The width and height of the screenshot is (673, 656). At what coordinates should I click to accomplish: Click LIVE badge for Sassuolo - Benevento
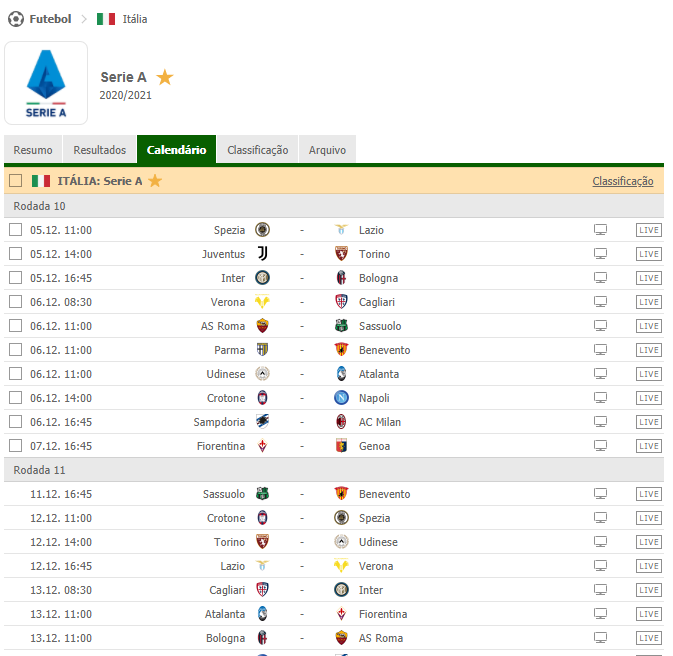(649, 494)
